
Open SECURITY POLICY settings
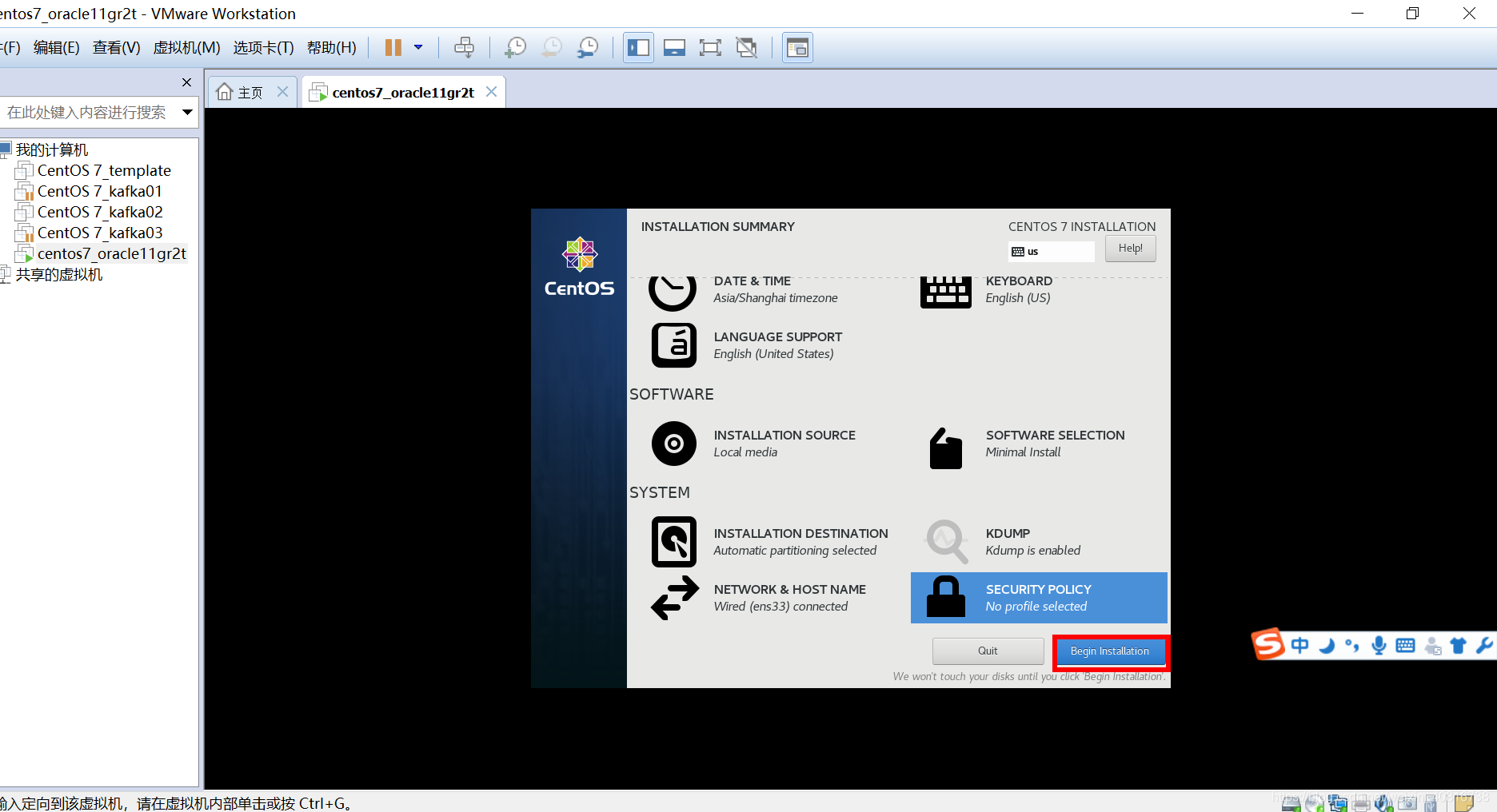[1039, 598]
